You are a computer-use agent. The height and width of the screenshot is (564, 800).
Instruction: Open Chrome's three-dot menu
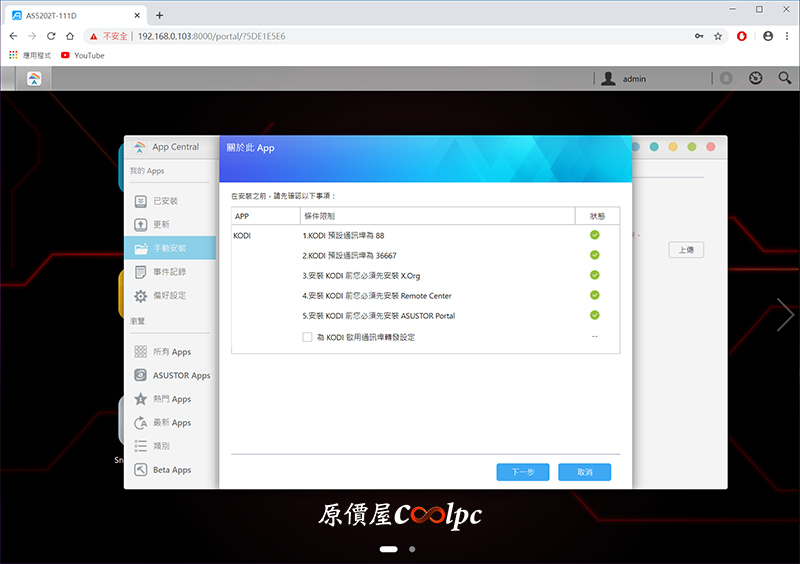click(x=787, y=36)
